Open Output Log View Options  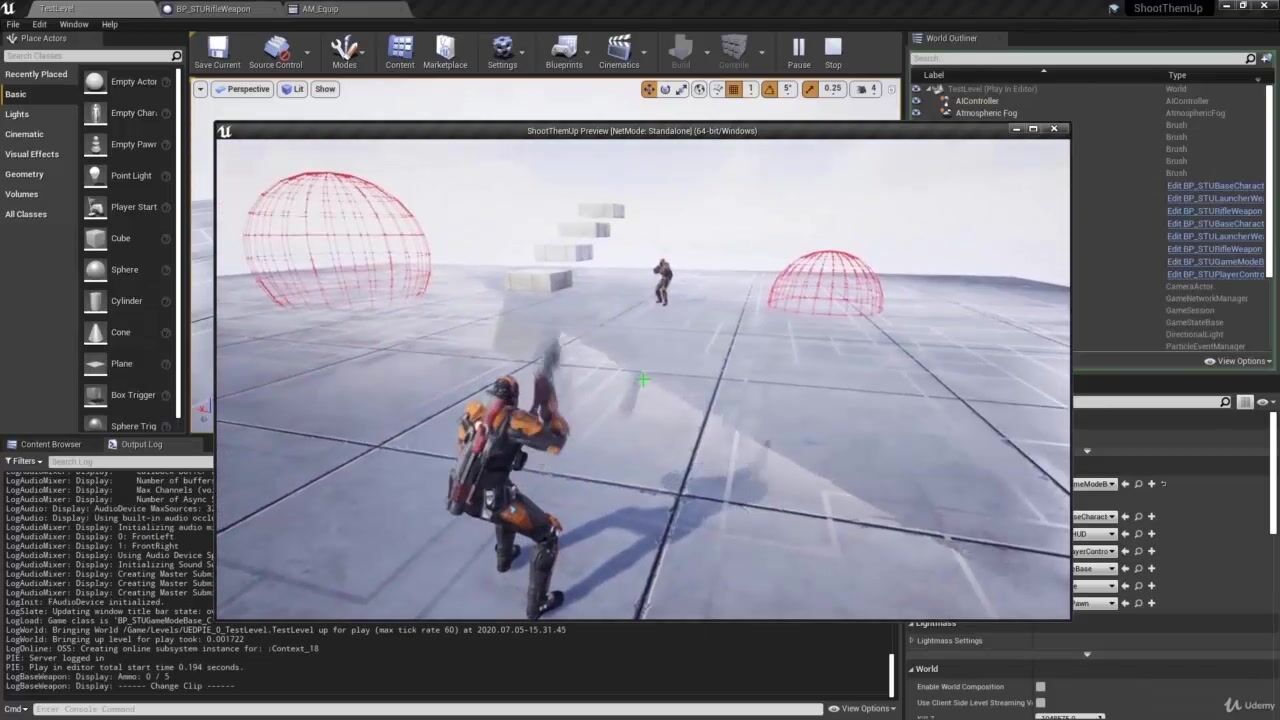[863, 708]
